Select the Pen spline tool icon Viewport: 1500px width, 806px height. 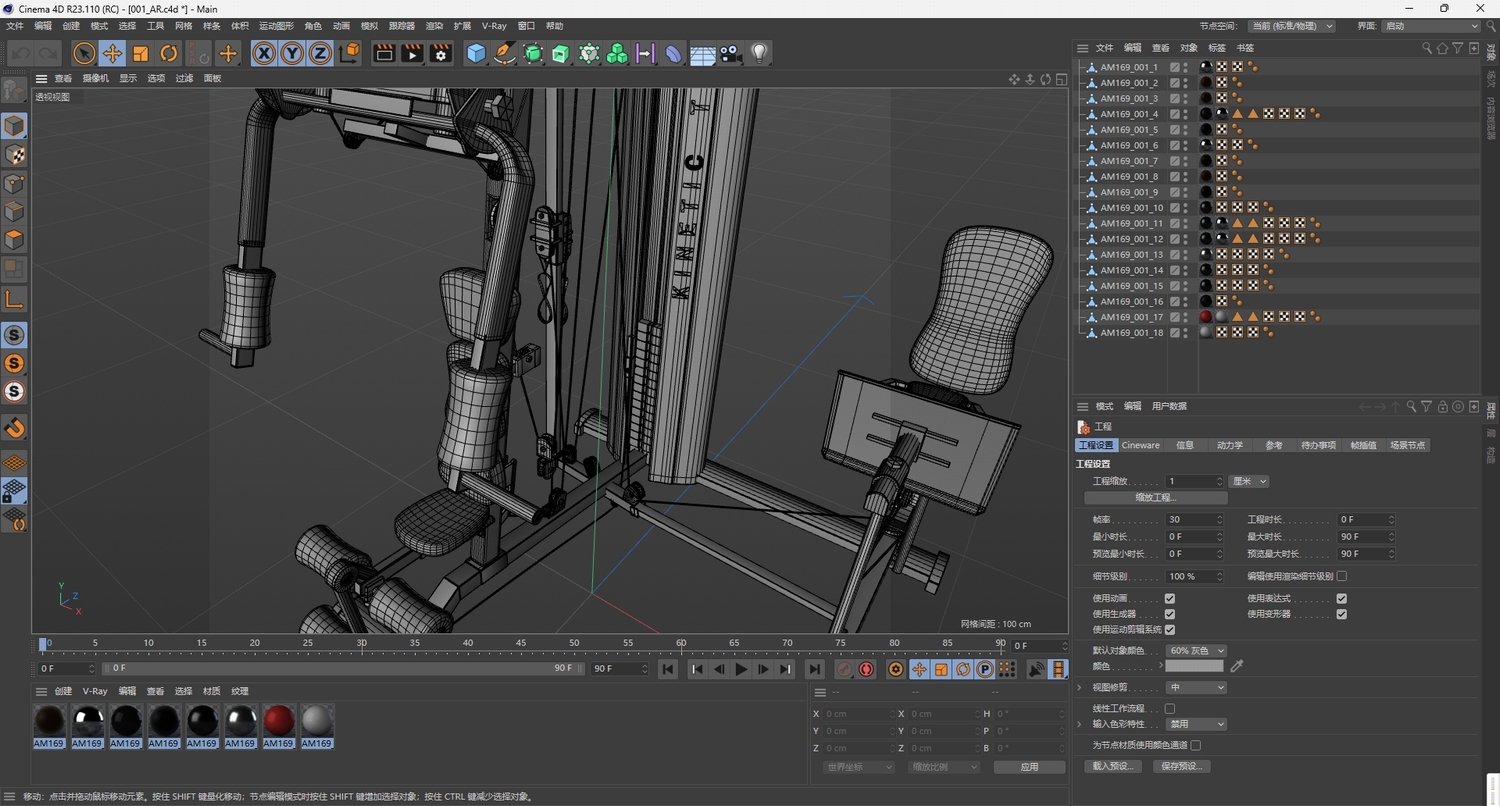(504, 53)
